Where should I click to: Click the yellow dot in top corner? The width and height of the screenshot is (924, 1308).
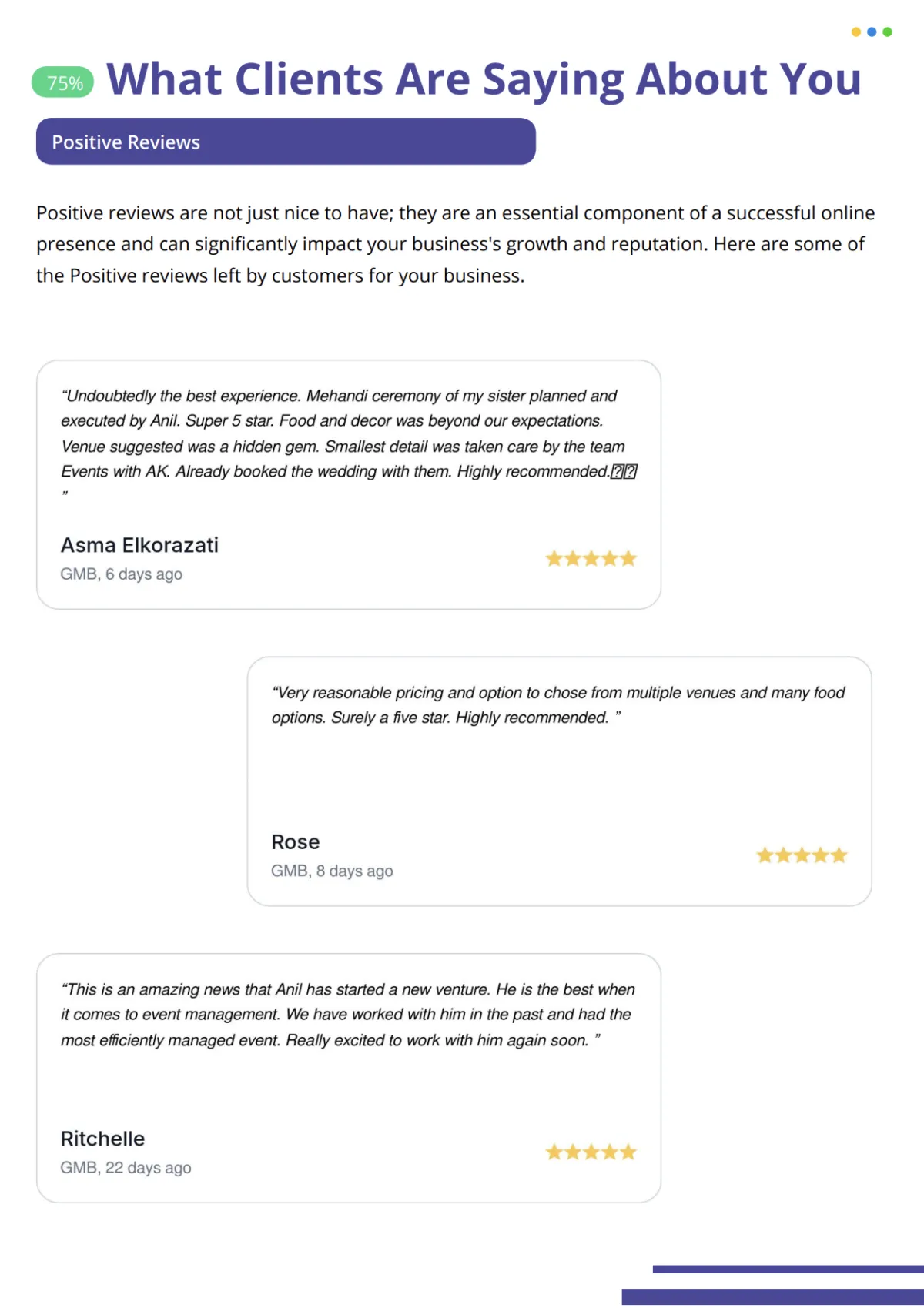(x=855, y=32)
